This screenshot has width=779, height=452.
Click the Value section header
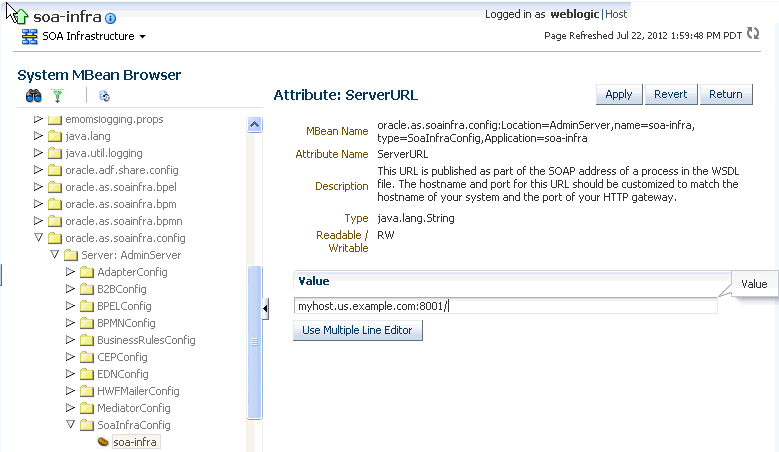coord(512,281)
